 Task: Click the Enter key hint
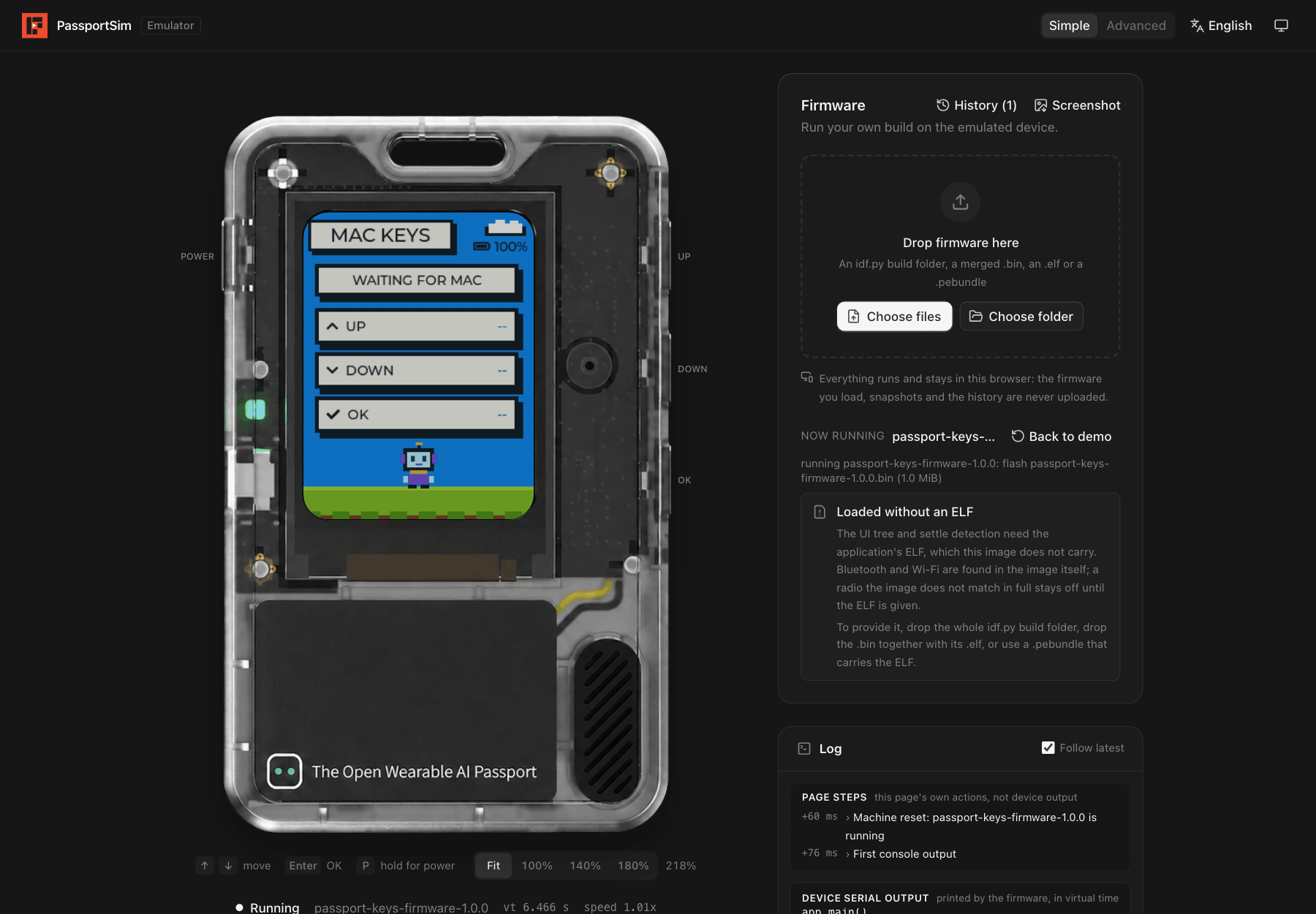(303, 866)
